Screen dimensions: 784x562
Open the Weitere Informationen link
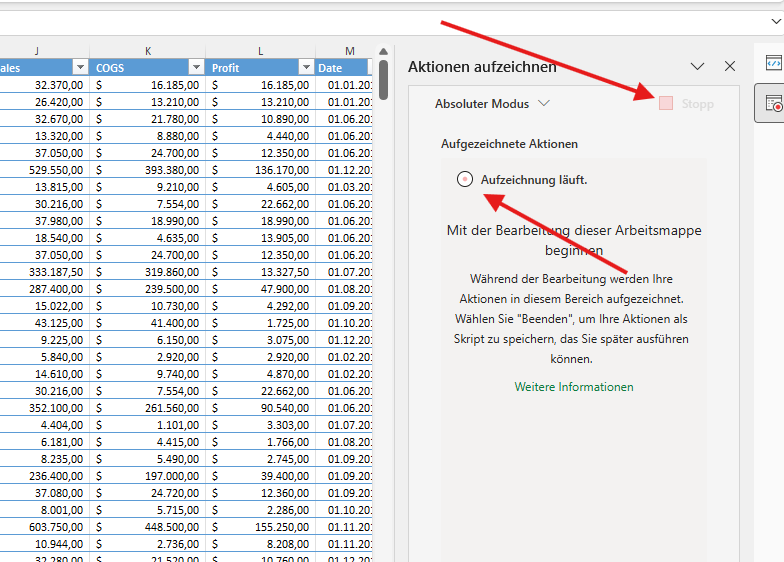(574, 387)
